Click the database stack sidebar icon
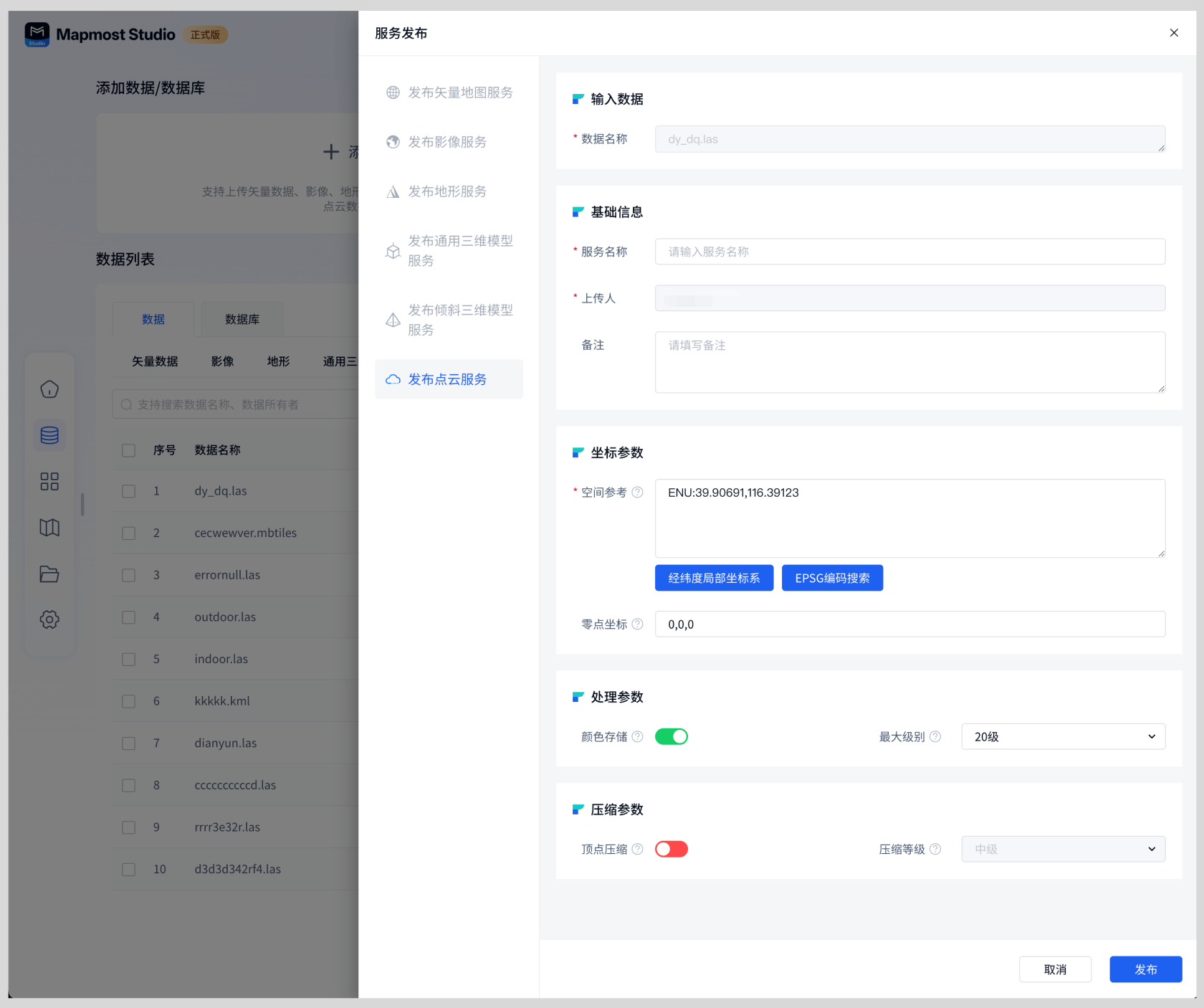The image size is (1204, 1008). pos(49,435)
